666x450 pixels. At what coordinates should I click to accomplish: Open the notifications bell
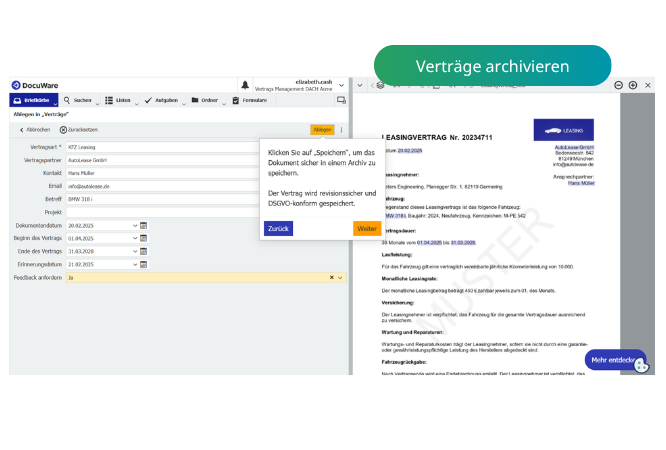tap(245, 85)
